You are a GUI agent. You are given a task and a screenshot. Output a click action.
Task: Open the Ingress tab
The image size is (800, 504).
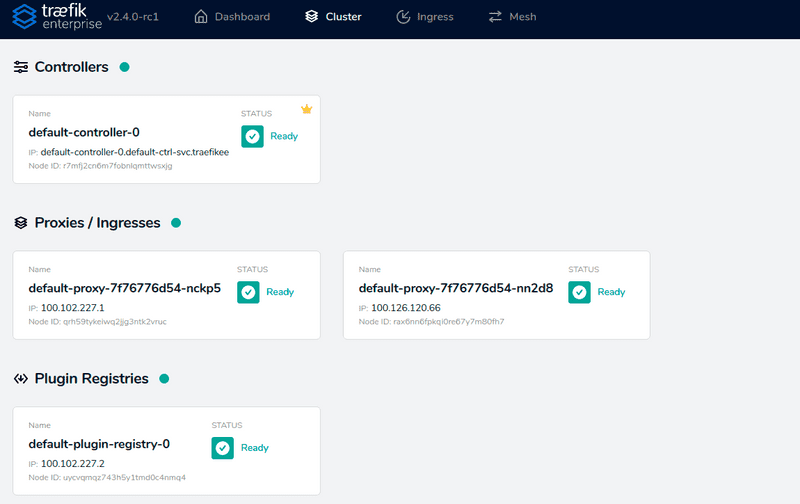tap(424, 17)
